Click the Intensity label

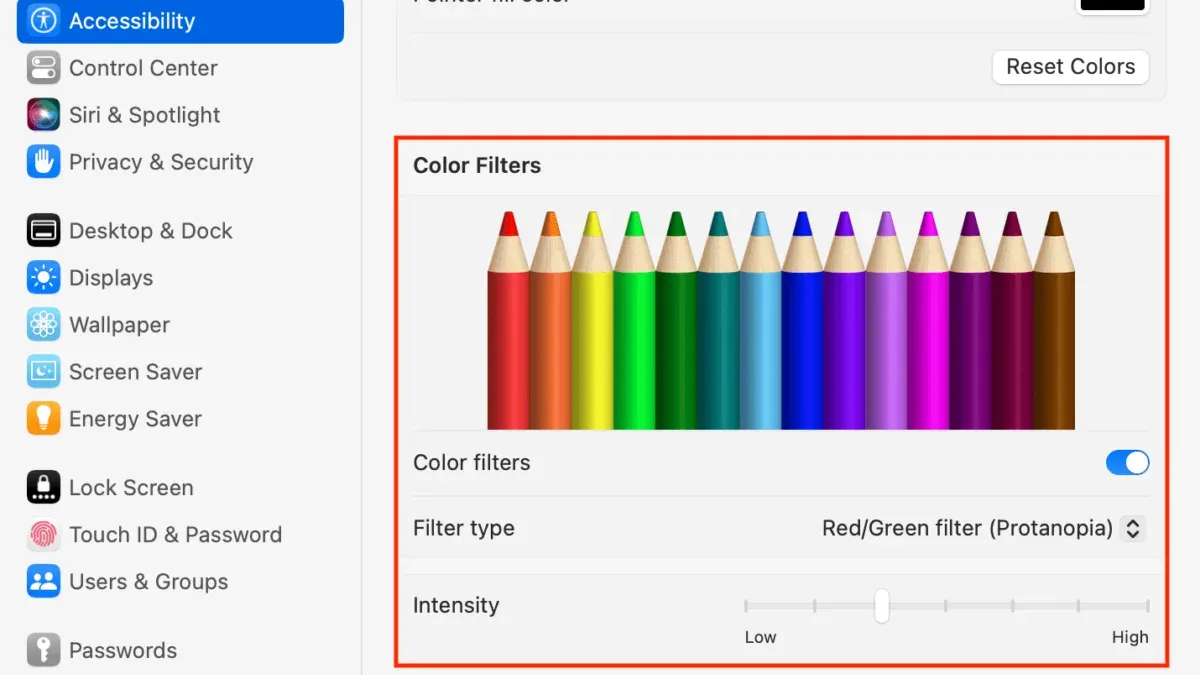[x=456, y=605]
